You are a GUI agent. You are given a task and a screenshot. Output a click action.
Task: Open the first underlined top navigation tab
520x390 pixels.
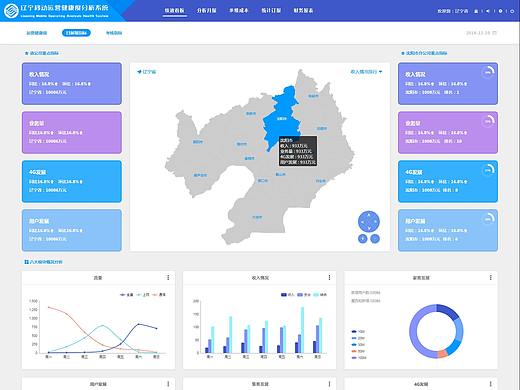coord(175,11)
